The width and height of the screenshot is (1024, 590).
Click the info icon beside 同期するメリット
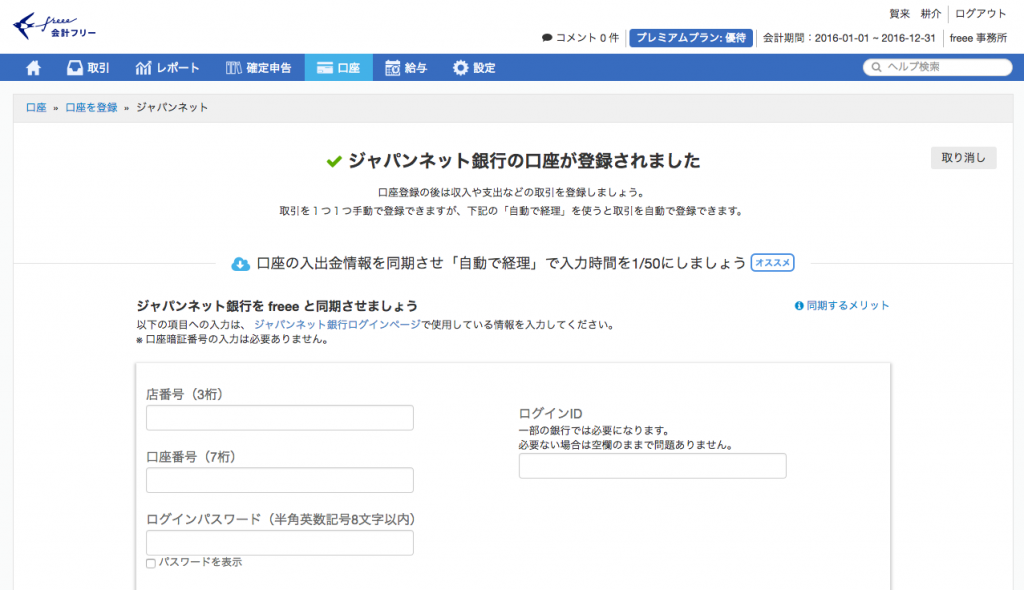coord(799,306)
